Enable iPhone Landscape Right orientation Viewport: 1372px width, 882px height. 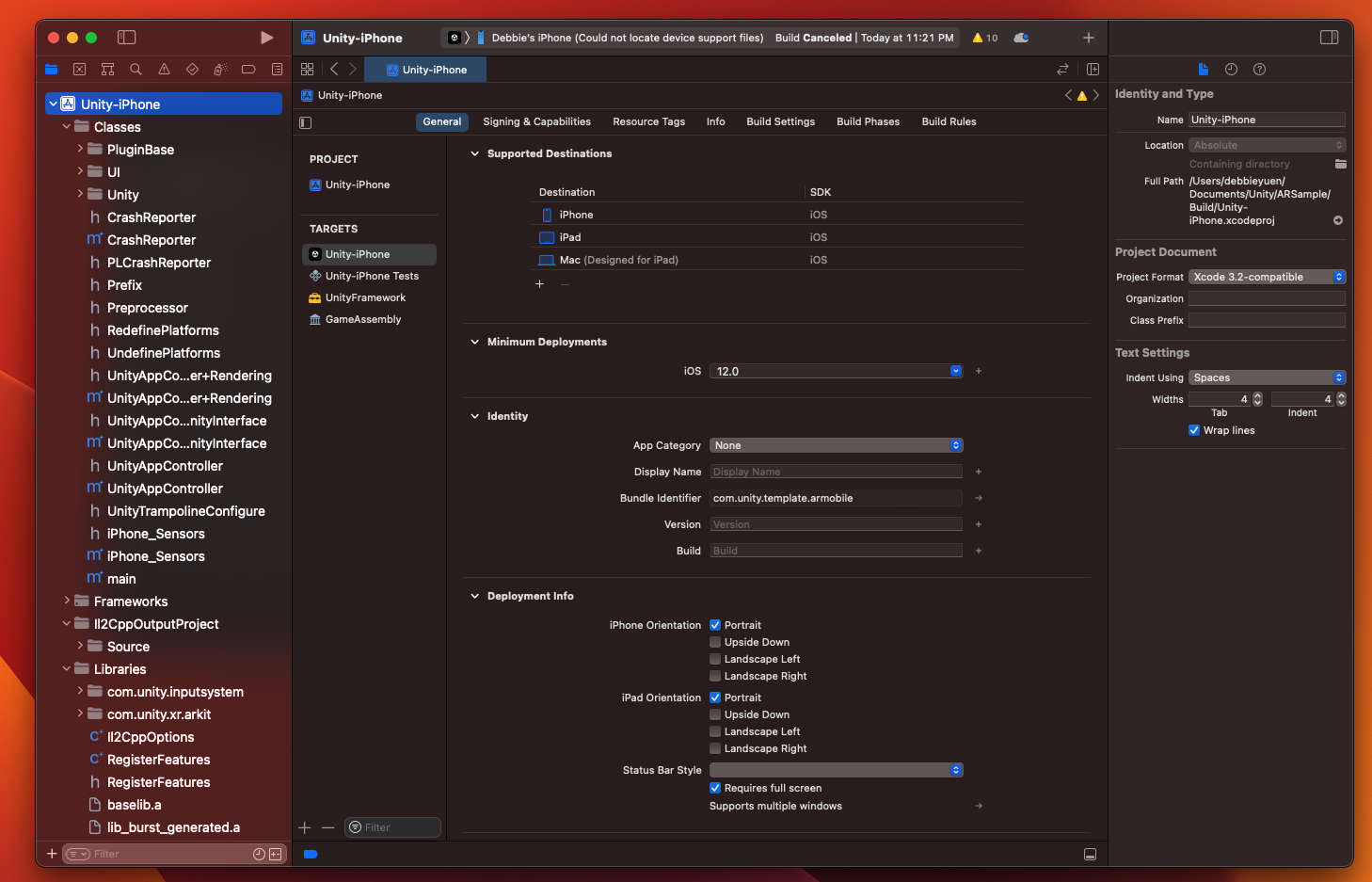(x=715, y=676)
